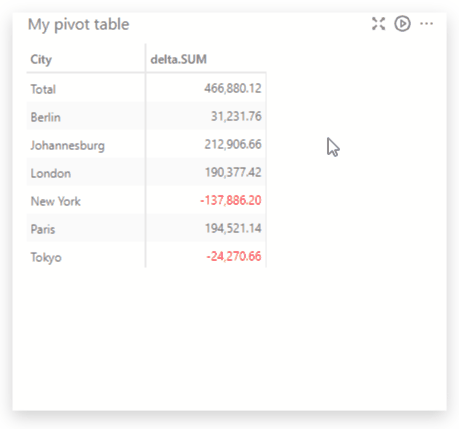459x429 pixels.
Task: Click the red New York value -137,886.20
Action: (231, 200)
